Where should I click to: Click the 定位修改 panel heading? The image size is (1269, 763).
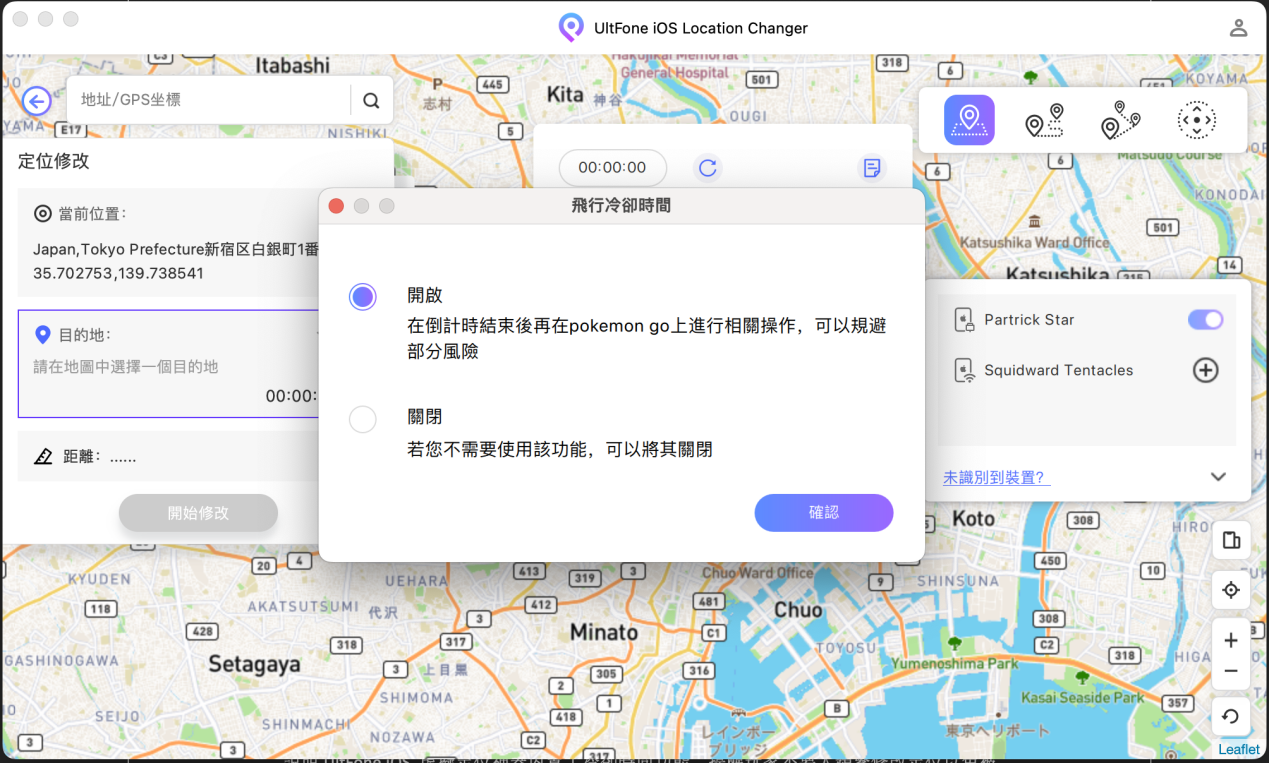[x=54, y=161]
